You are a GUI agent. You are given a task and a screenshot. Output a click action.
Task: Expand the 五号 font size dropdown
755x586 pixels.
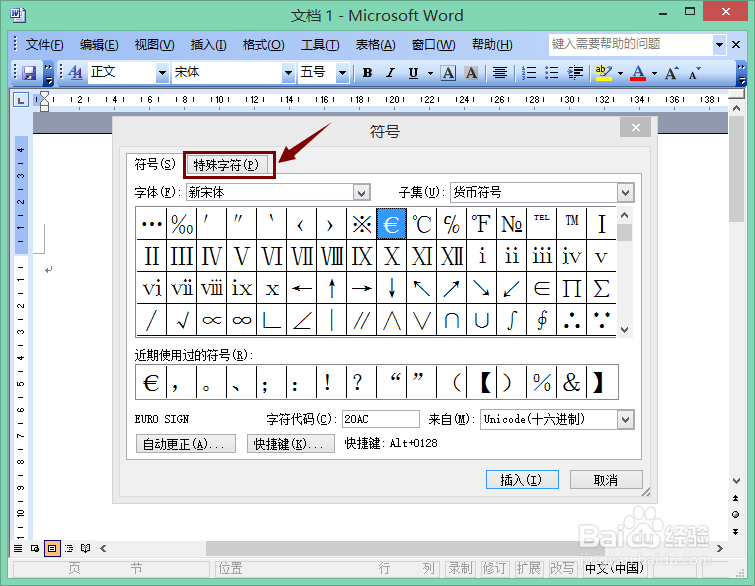pyautogui.click(x=342, y=73)
